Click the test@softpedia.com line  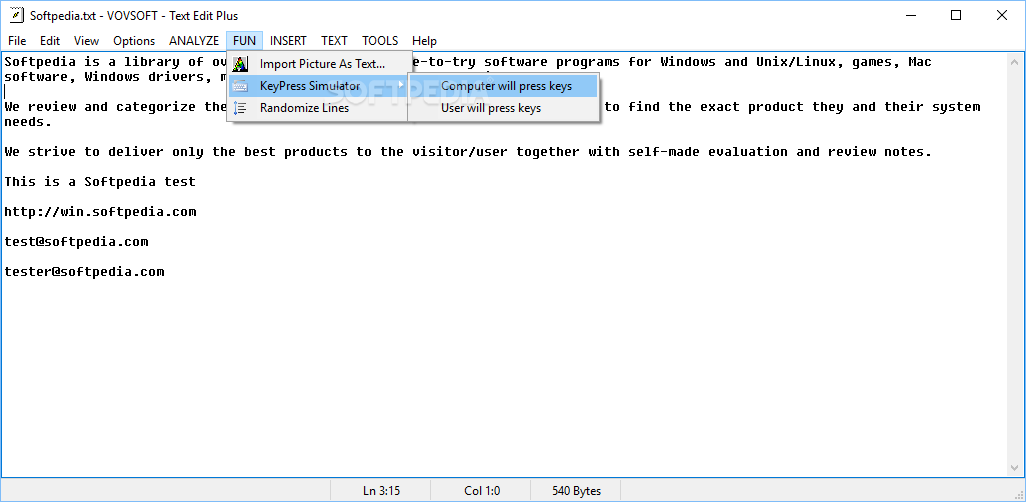click(77, 242)
